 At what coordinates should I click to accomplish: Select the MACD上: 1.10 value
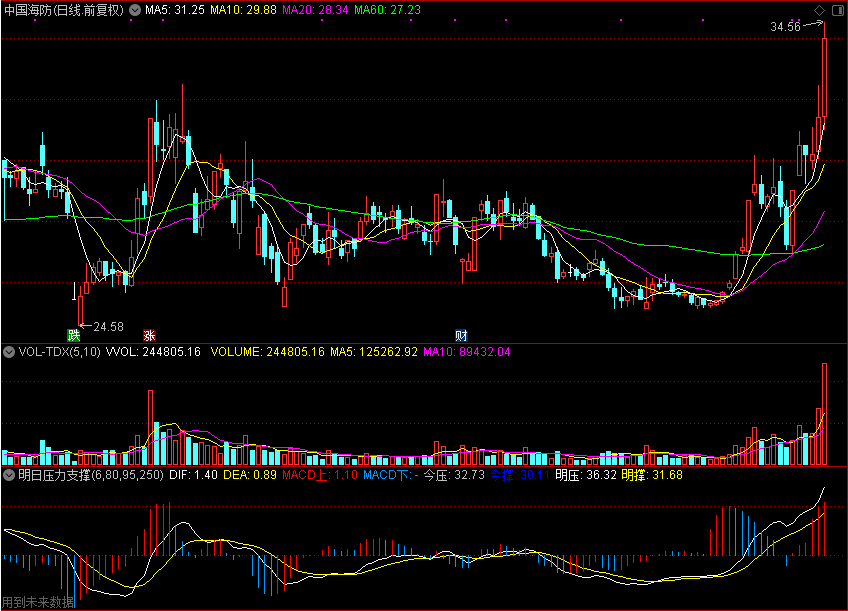[320, 475]
